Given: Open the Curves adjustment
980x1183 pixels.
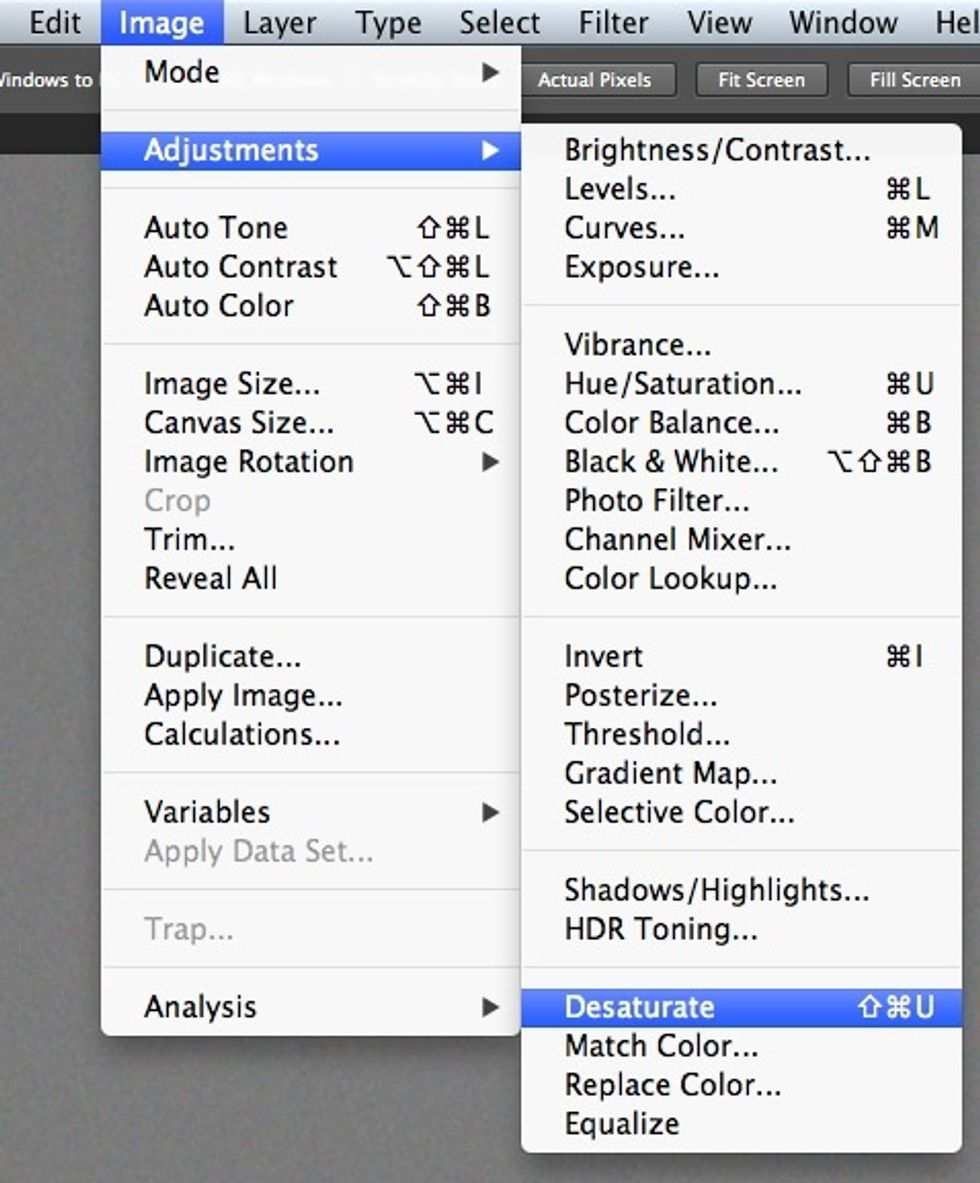Looking at the screenshot, I should pyautogui.click(x=622, y=227).
